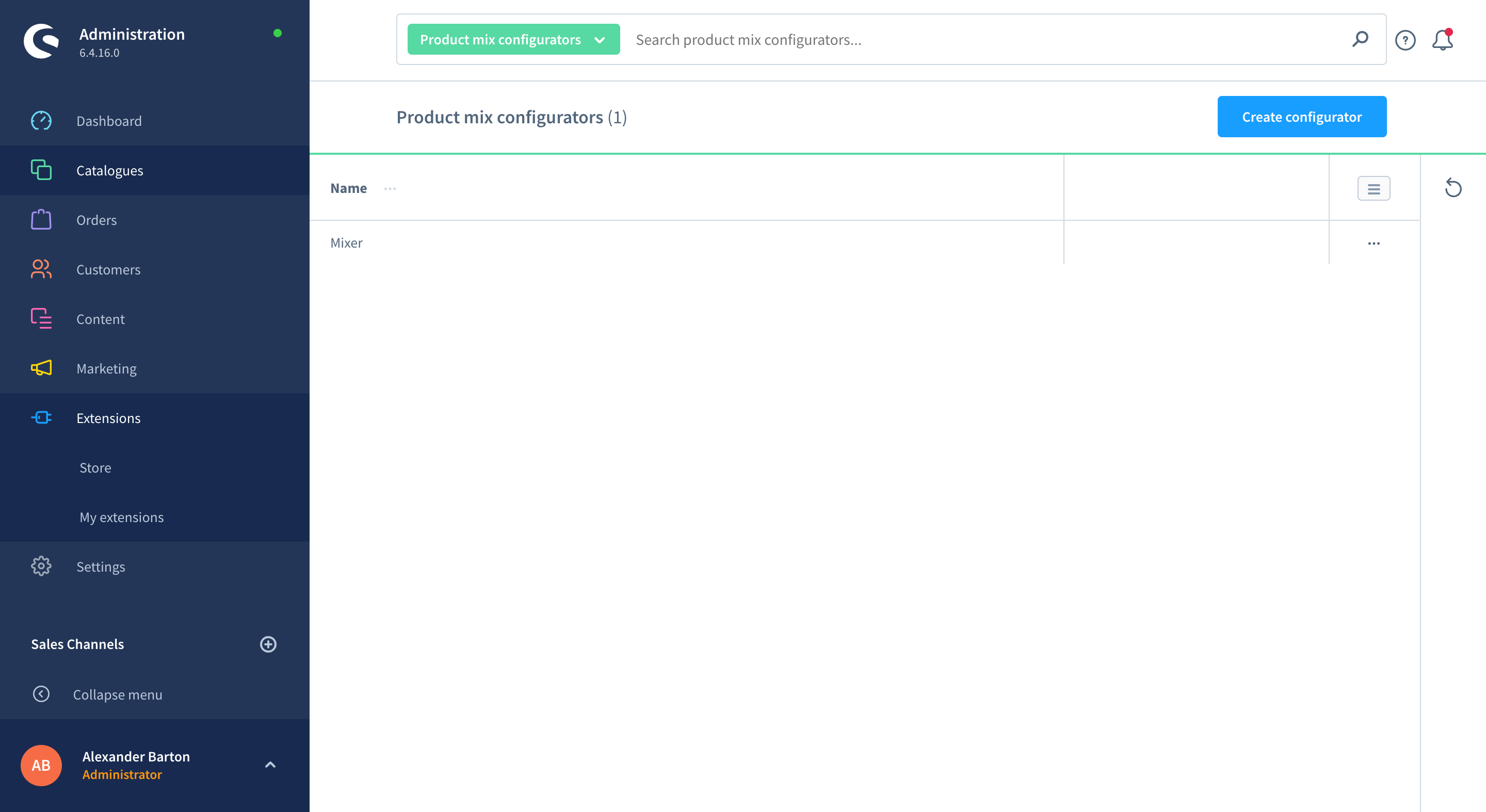
Task: Open the search input field
Action: coord(987,40)
